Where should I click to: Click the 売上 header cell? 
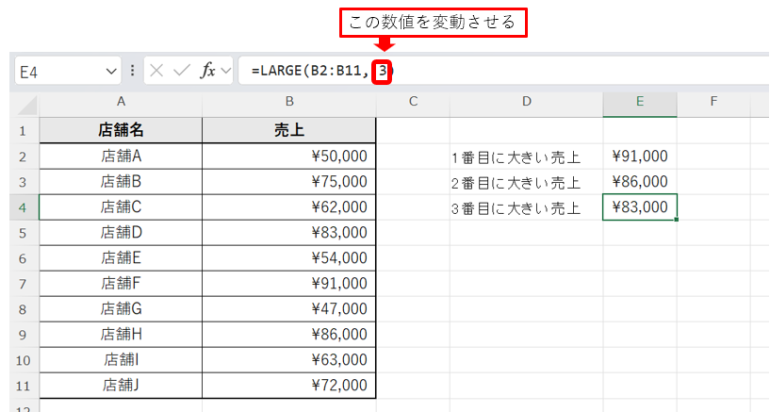click(x=289, y=131)
